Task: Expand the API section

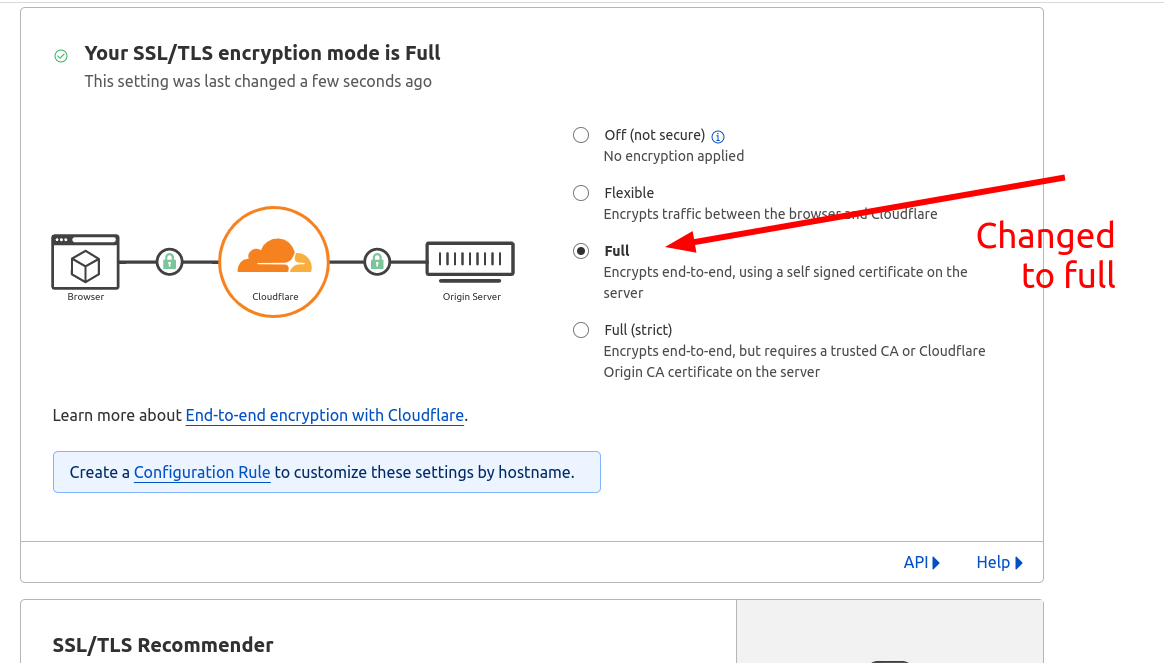Action: point(921,562)
